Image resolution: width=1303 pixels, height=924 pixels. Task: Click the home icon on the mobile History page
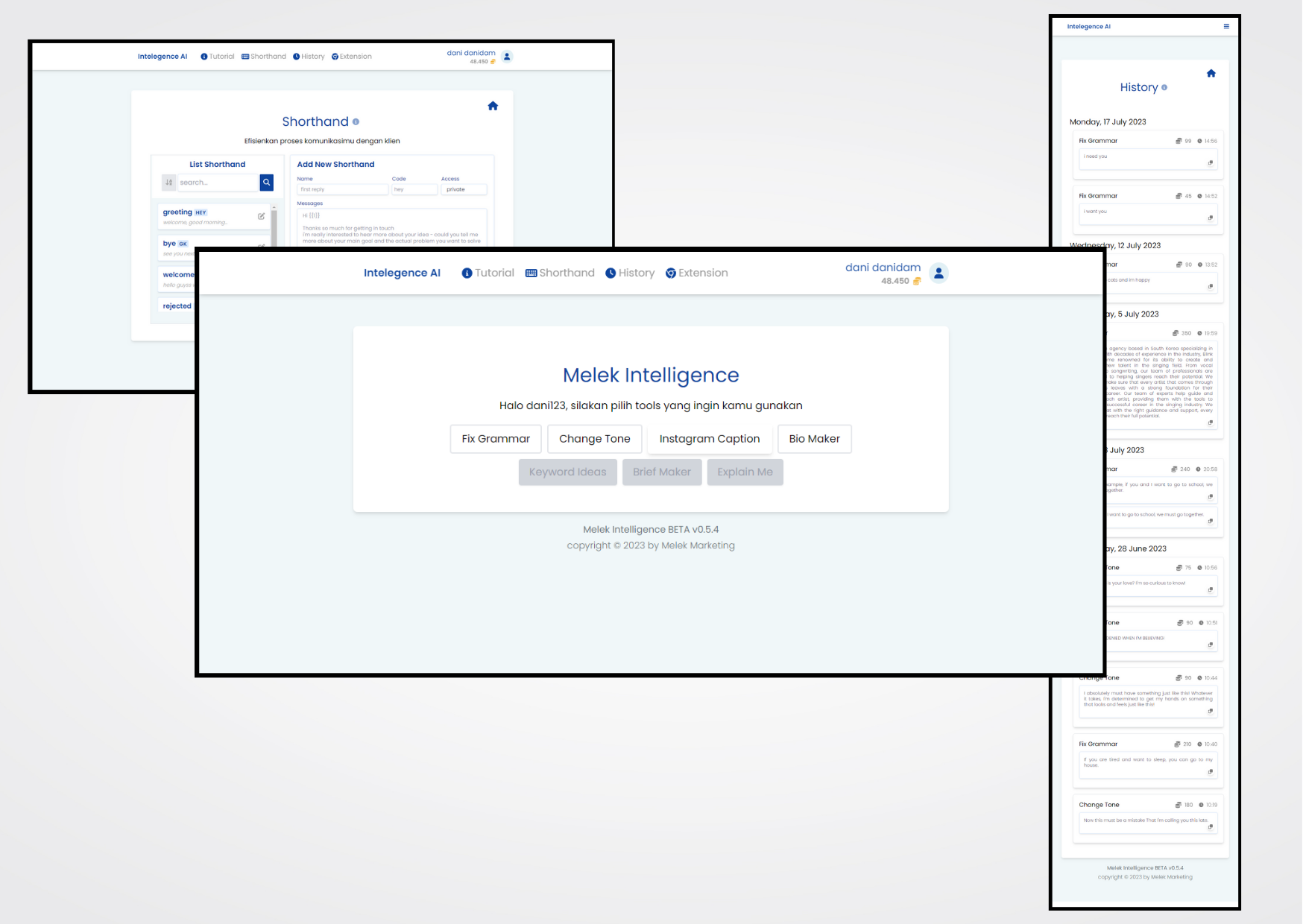pyautogui.click(x=1211, y=73)
